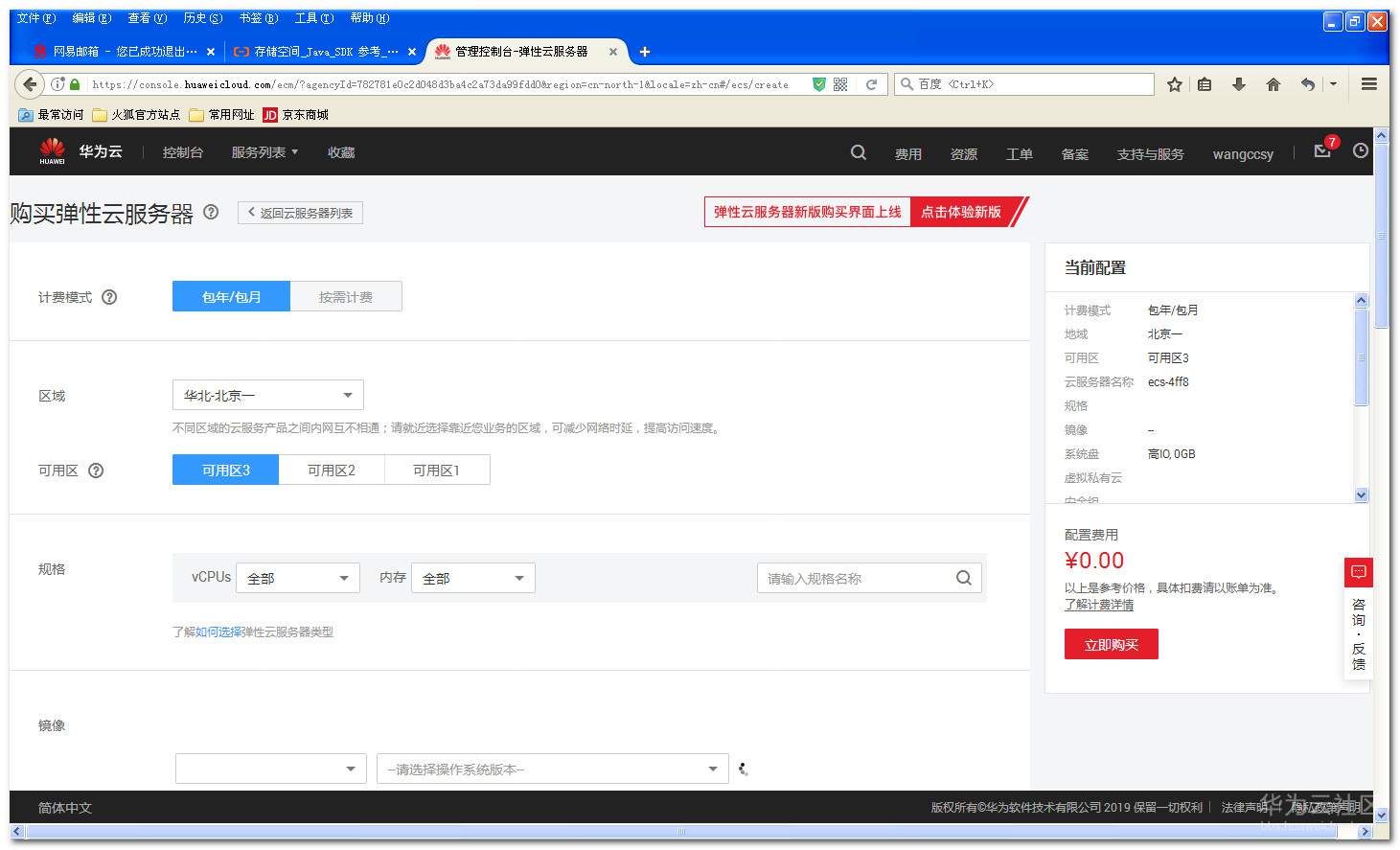Open 控制台 in the header
This screenshot has height=850, width=1400.
[183, 152]
